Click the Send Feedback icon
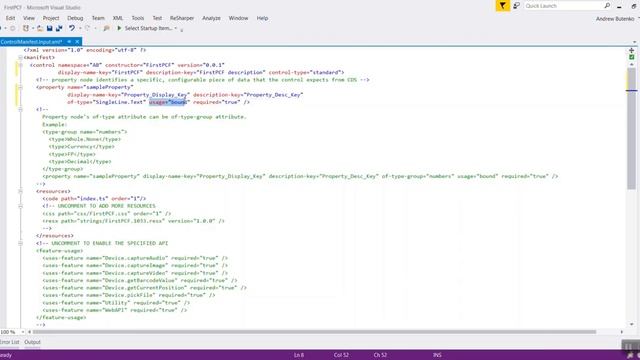The image size is (640, 360). 516,6
